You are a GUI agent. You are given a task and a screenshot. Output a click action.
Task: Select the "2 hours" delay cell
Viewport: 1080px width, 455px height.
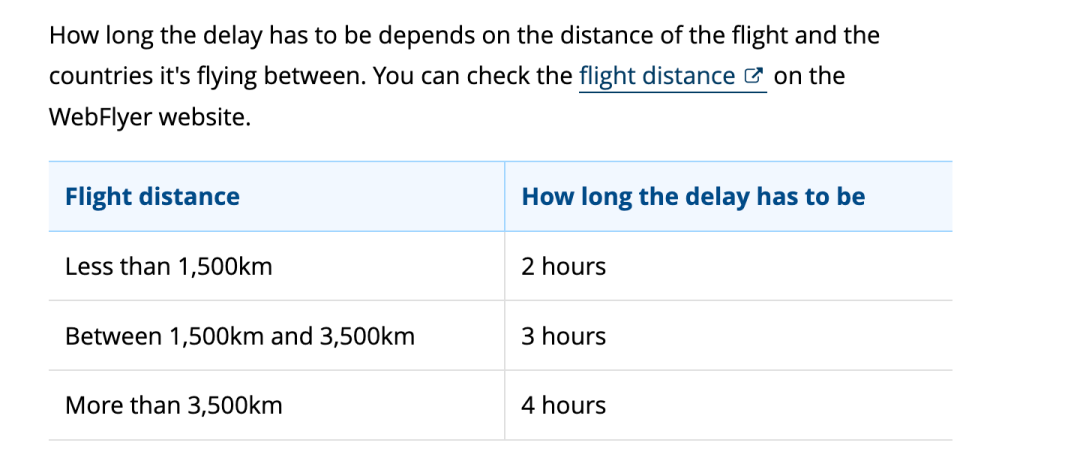[x=728, y=266]
